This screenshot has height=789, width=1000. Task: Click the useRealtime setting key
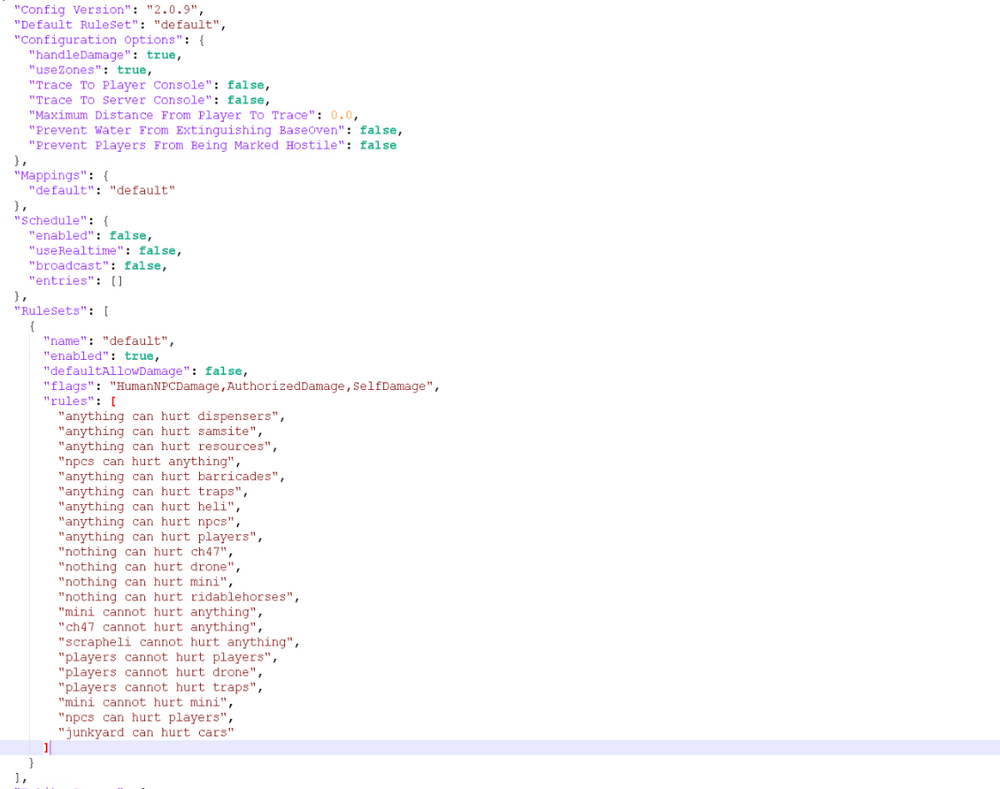tap(70, 250)
